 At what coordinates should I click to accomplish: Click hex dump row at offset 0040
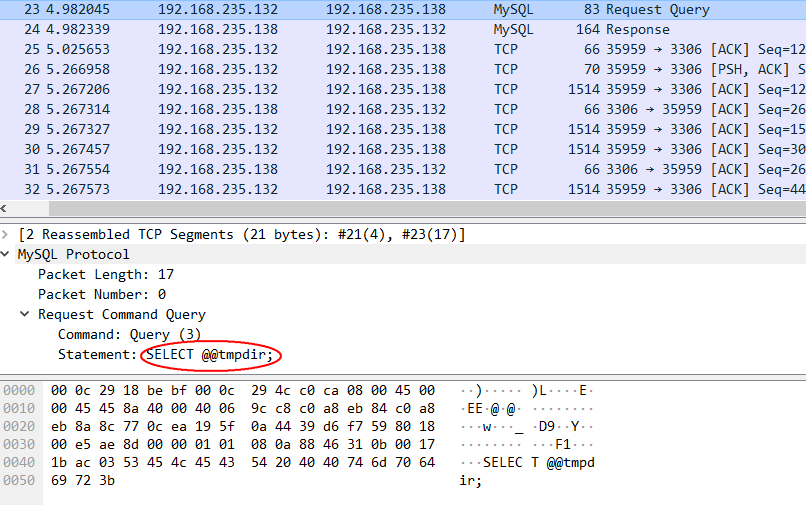tap(242, 463)
